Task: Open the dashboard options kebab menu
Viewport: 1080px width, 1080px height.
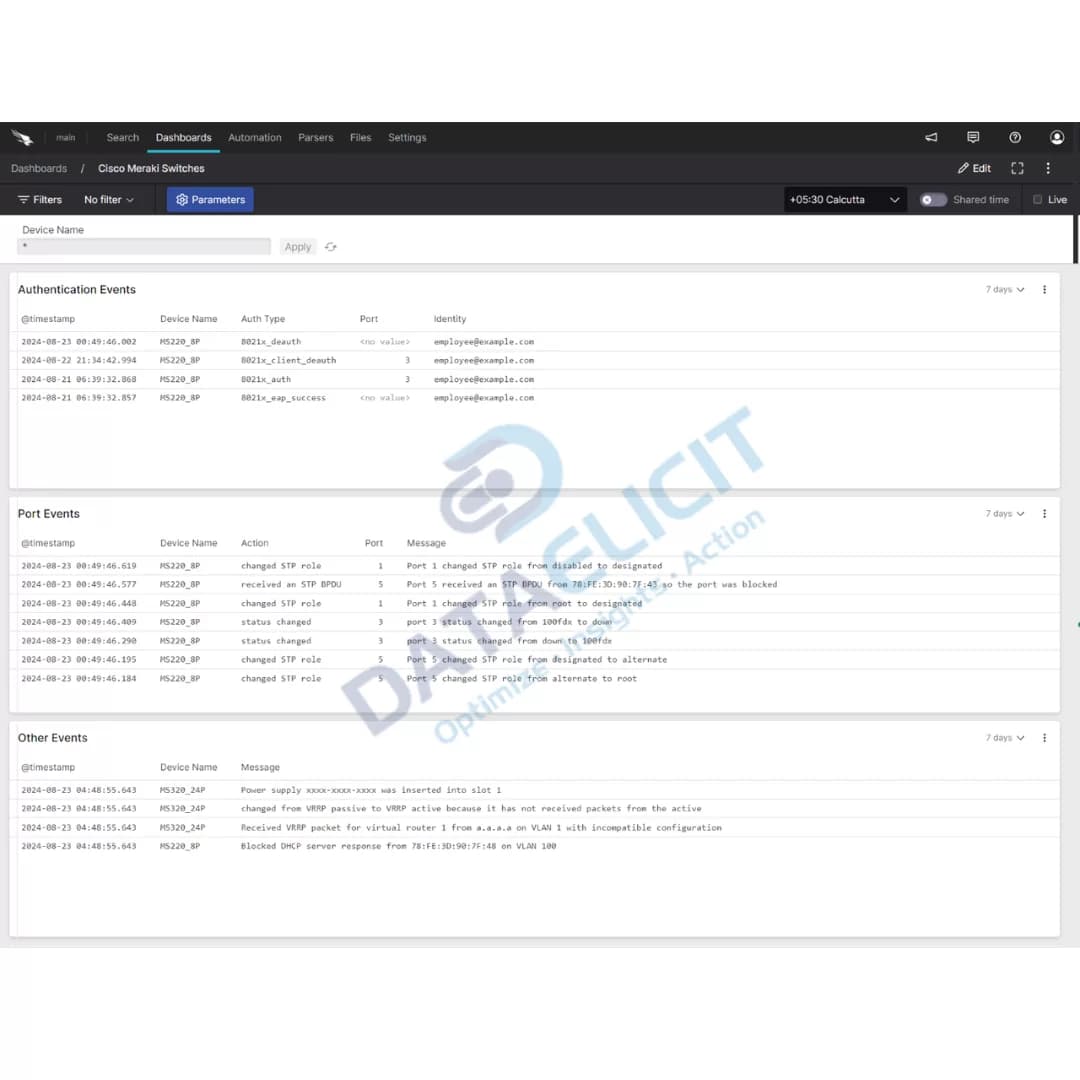Action: click(x=1048, y=168)
